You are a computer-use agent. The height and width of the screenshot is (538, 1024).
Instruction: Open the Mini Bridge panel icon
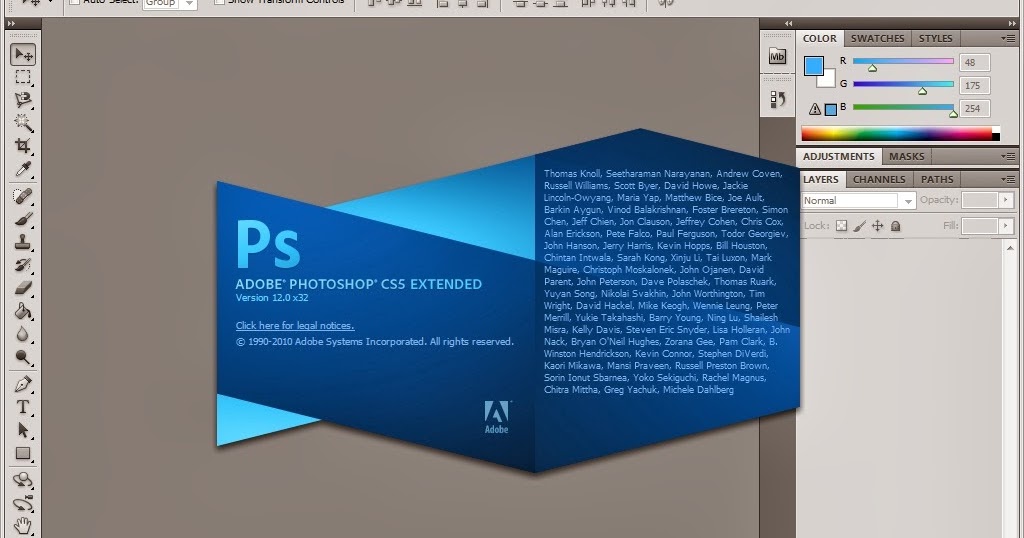click(x=777, y=57)
